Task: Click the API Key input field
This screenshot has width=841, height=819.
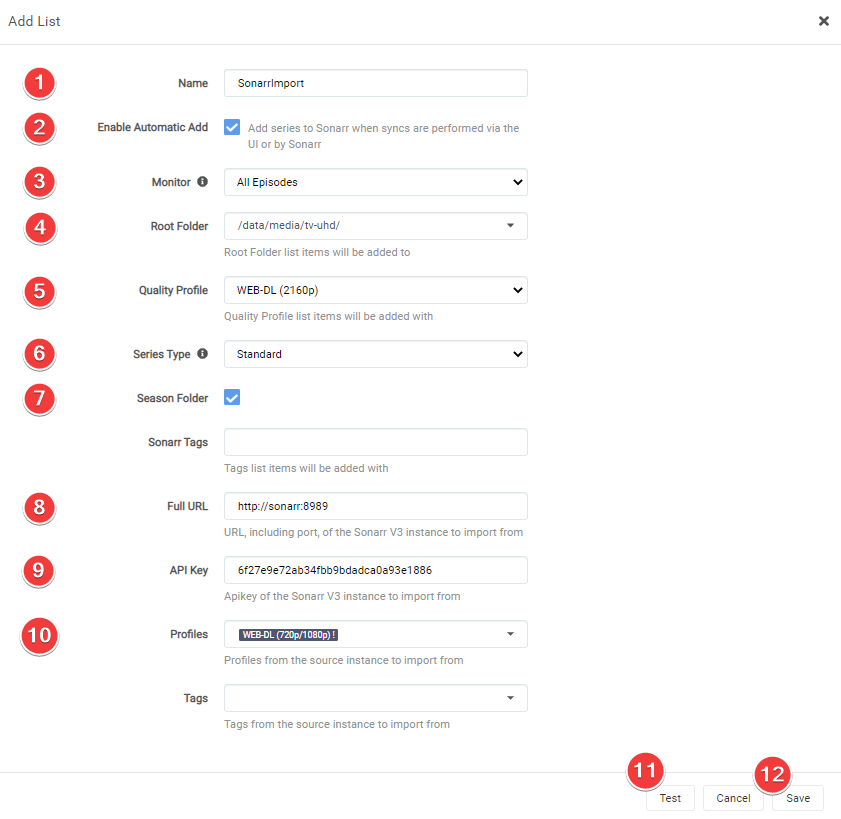Action: [375, 570]
